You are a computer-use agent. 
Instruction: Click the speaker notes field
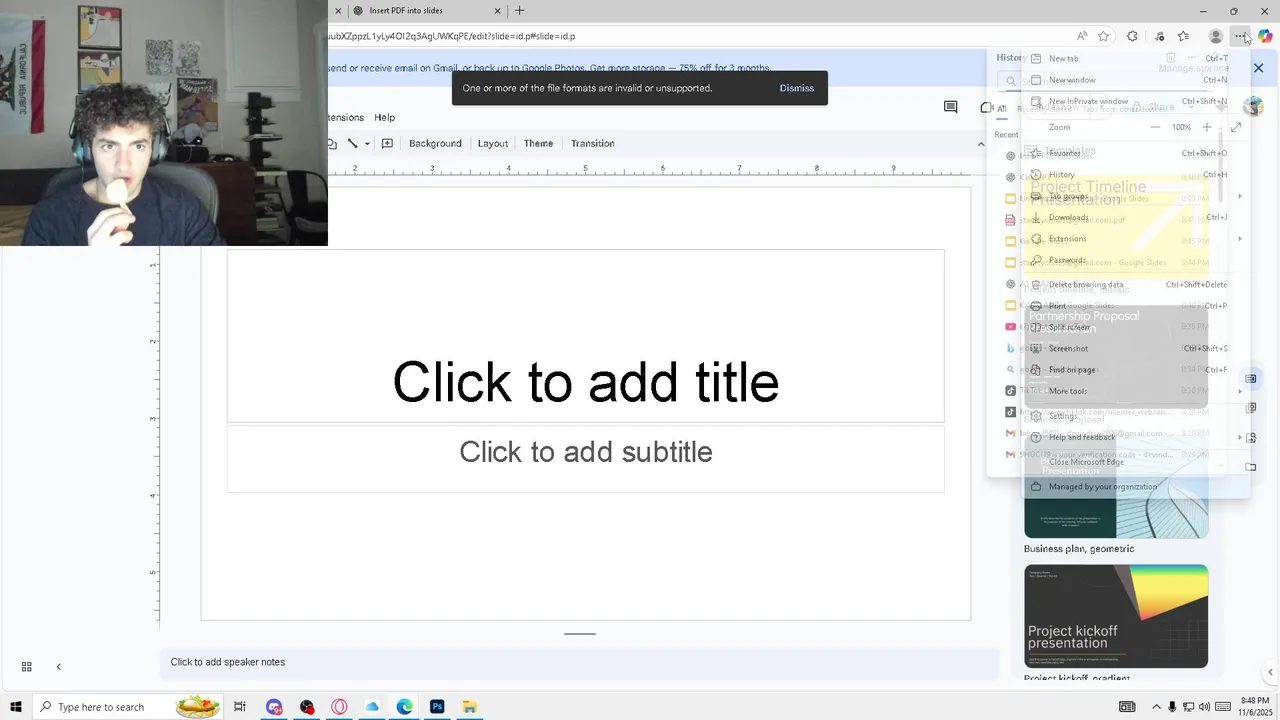point(579,662)
